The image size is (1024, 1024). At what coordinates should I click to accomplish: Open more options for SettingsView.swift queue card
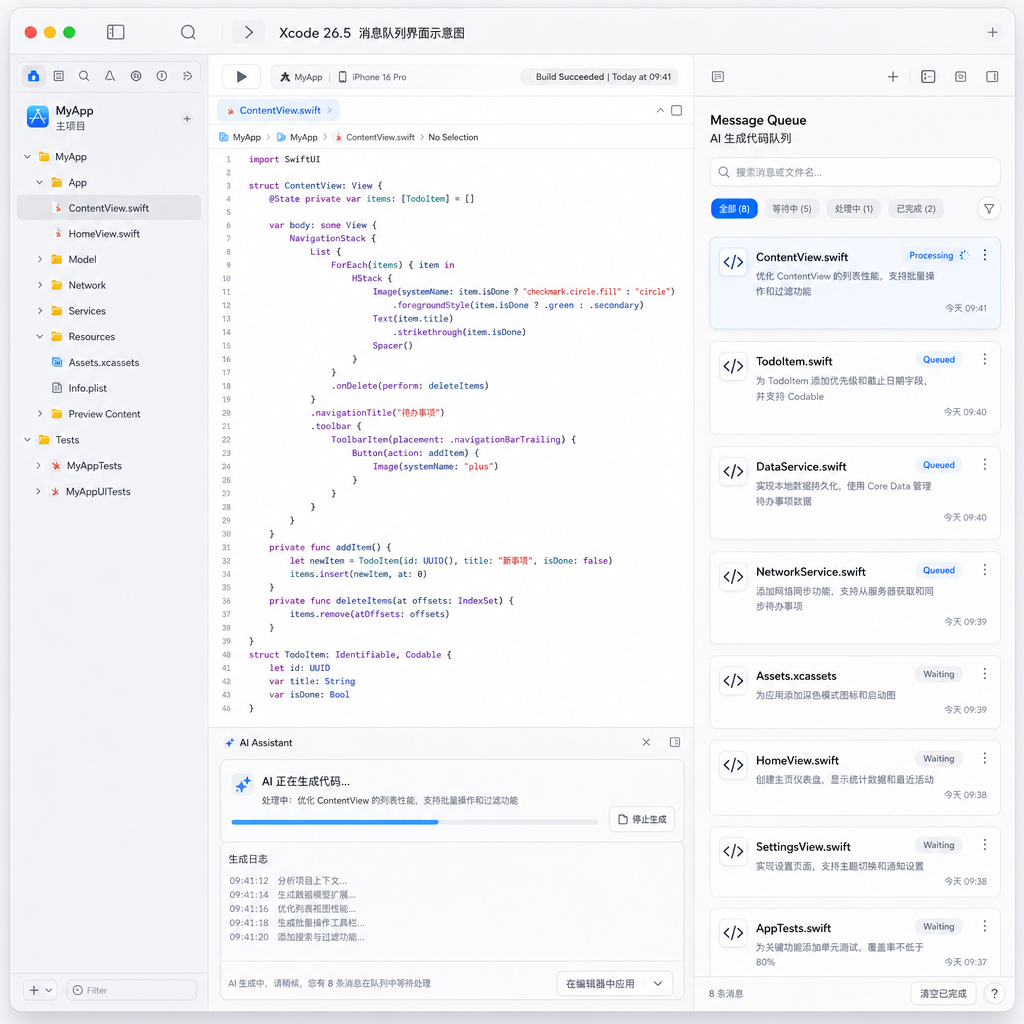[x=985, y=844]
